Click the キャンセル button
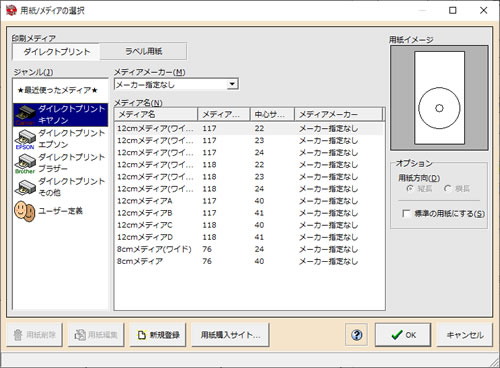The height and width of the screenshot is (368, 500). click(465, 335)
